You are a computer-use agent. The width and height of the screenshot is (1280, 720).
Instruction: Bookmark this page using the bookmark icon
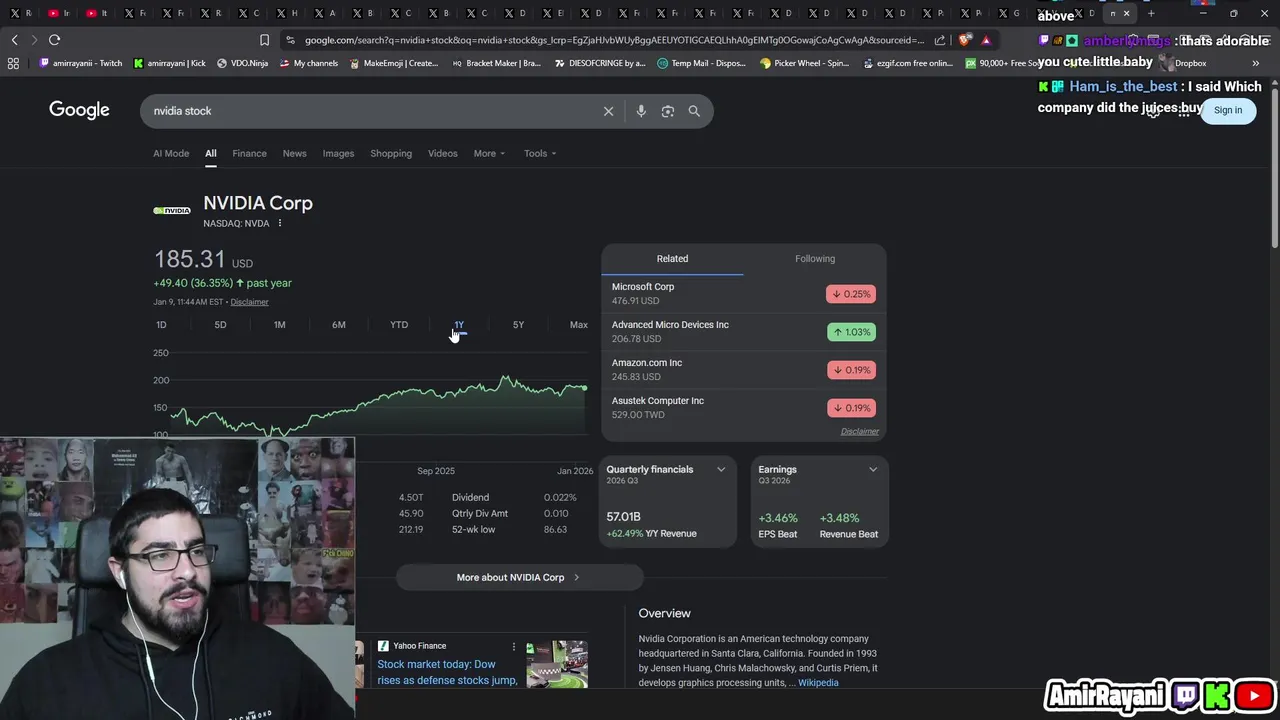(264, 40)
